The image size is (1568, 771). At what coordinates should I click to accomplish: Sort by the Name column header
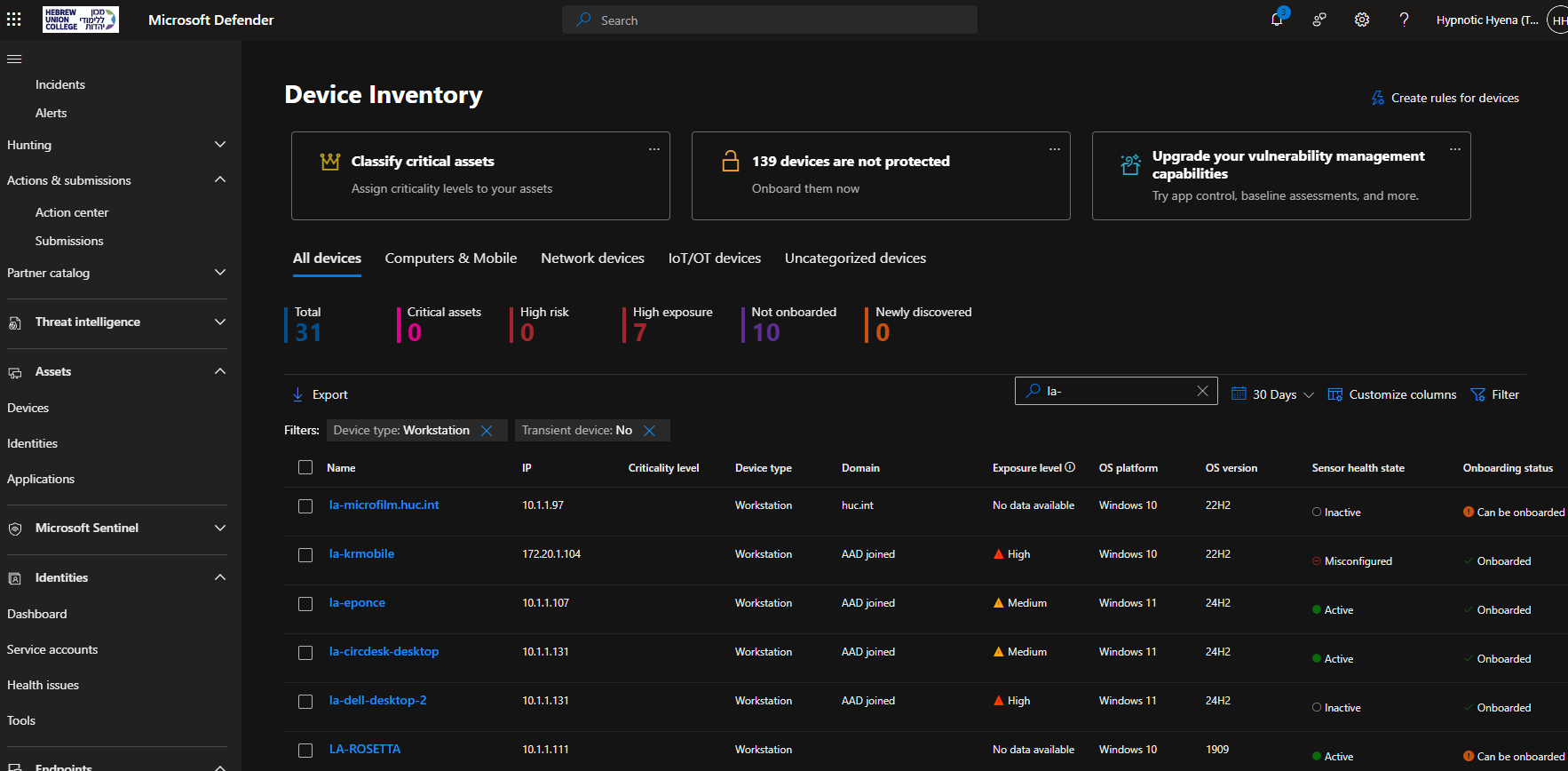(341, 467)
